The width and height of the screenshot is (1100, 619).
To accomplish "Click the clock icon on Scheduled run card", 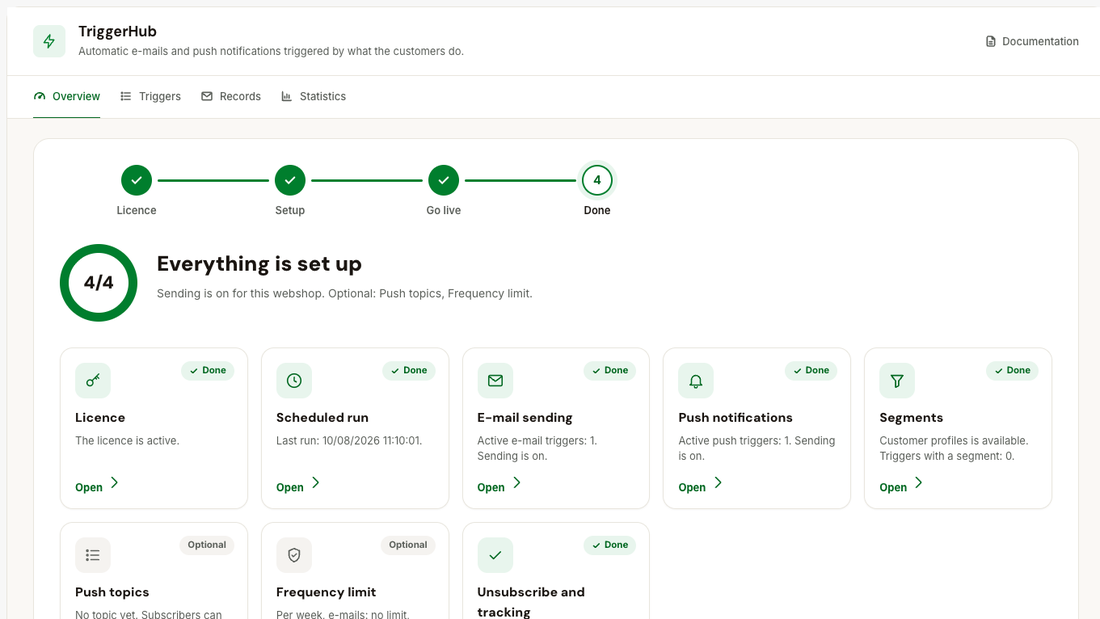I will [294, 380].
